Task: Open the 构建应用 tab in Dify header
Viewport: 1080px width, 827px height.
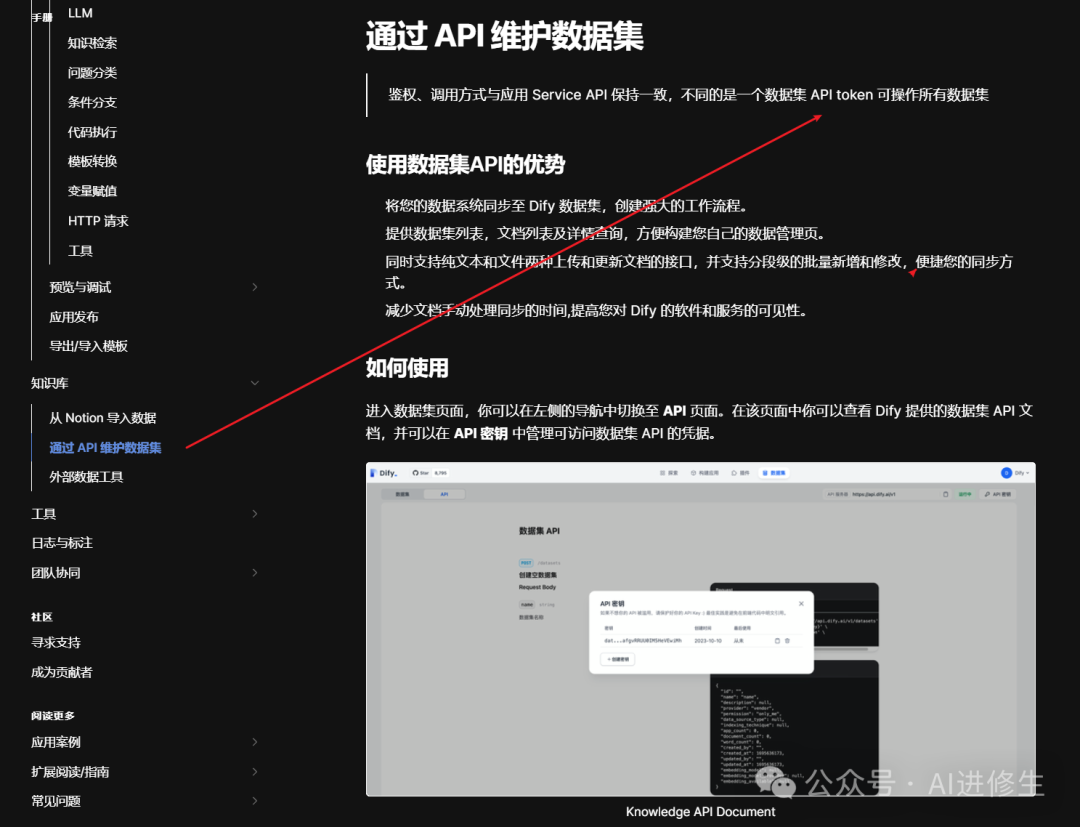Action: point(705,473)
